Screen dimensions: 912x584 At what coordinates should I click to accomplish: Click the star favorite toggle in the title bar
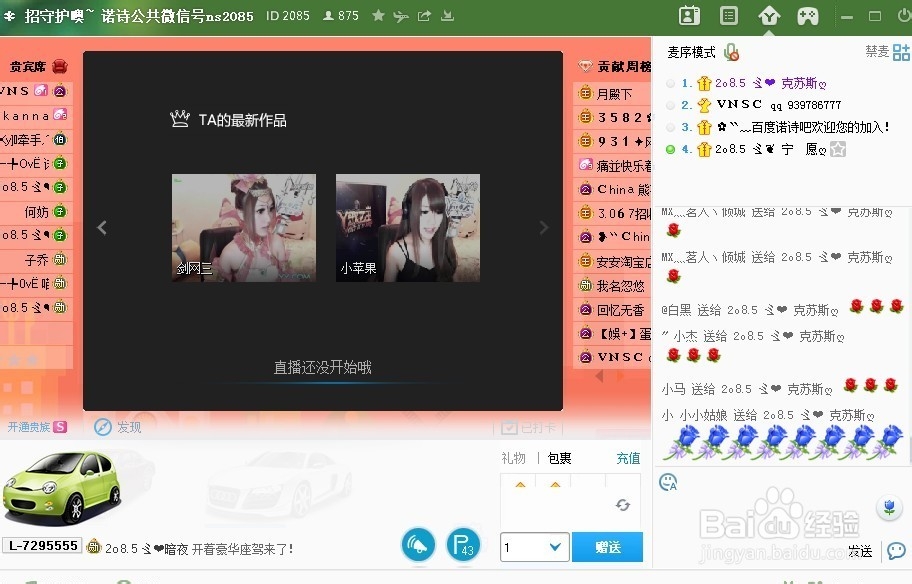pyautogui.click(x=377, y=16)
